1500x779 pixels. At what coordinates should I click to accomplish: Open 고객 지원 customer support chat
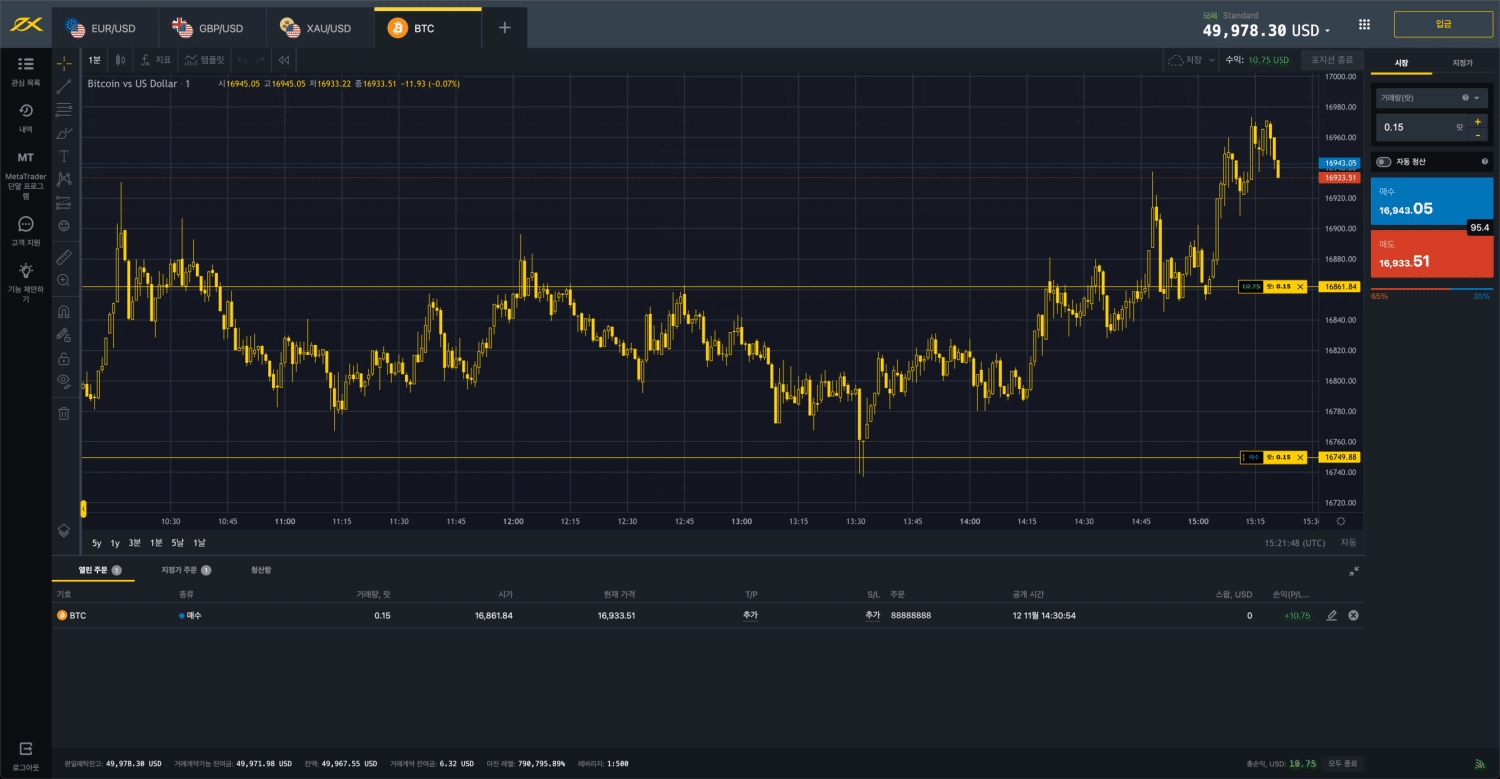pyautogui.click(x=26, y=224)
